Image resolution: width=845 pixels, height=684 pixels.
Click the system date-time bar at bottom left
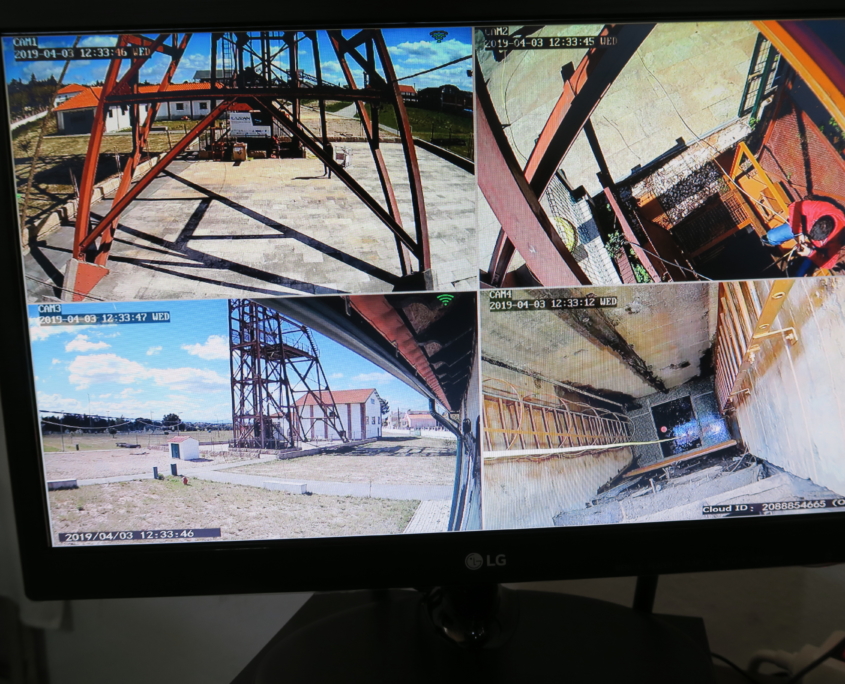[139, 535]
